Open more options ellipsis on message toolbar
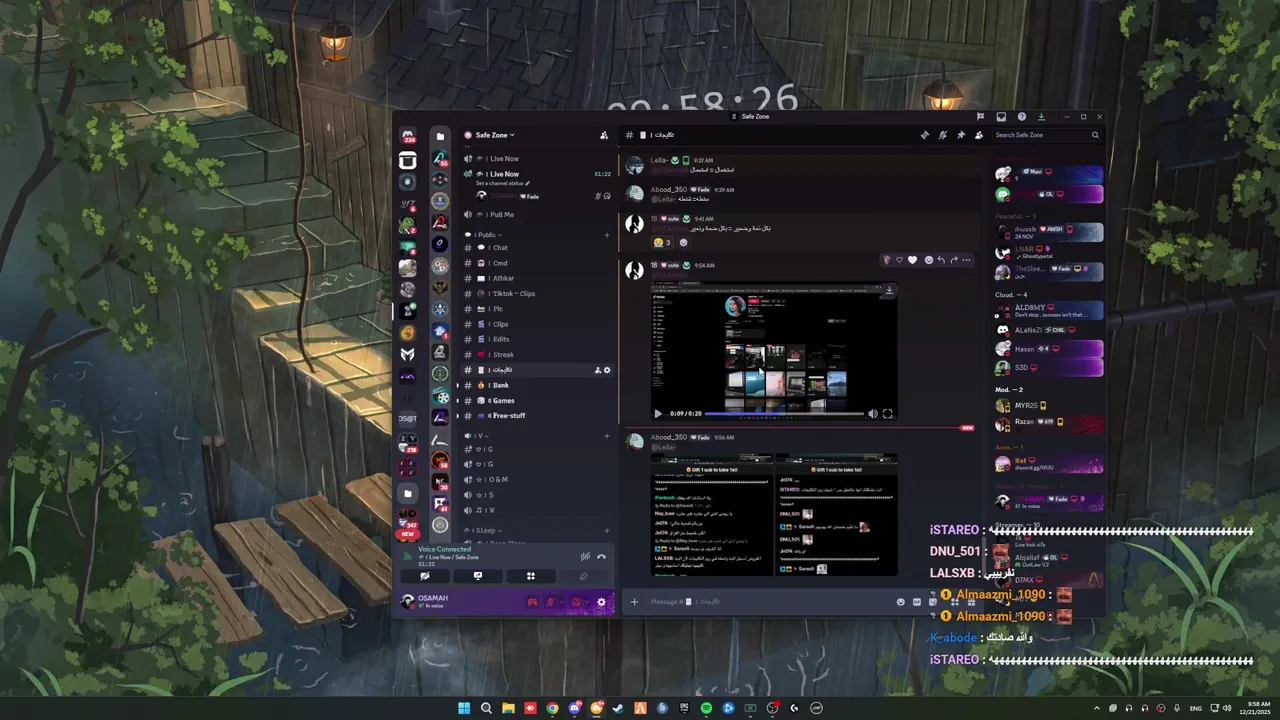 pyautogui.click(x=966, y=260)
